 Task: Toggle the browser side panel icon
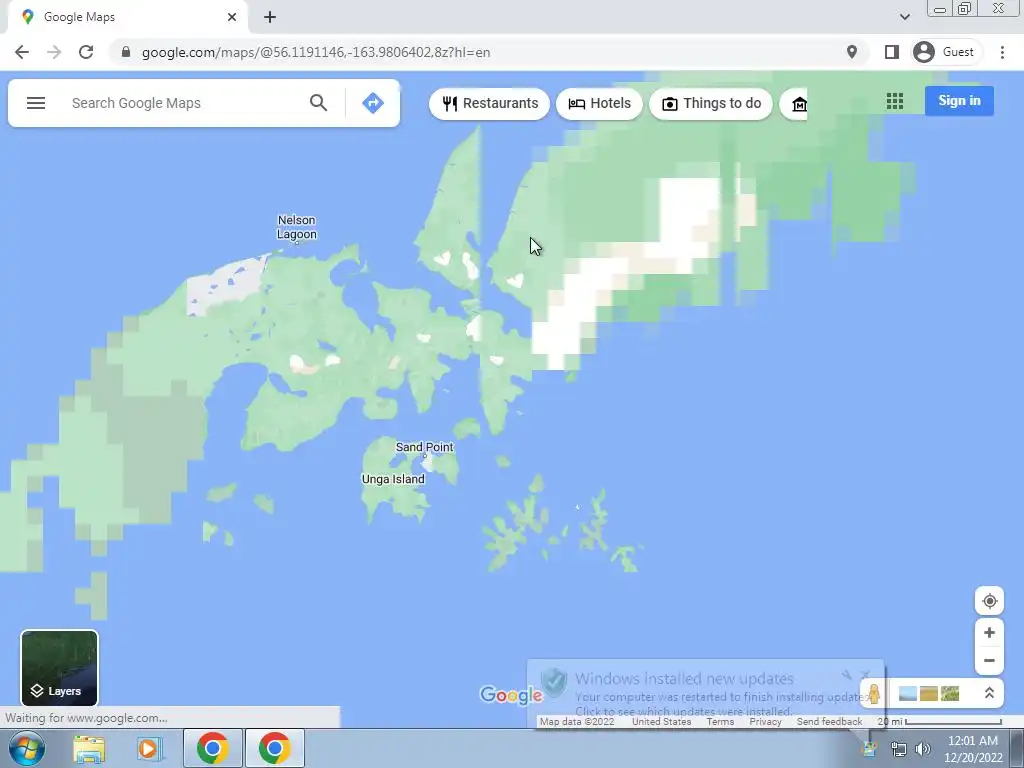point(891,52)
